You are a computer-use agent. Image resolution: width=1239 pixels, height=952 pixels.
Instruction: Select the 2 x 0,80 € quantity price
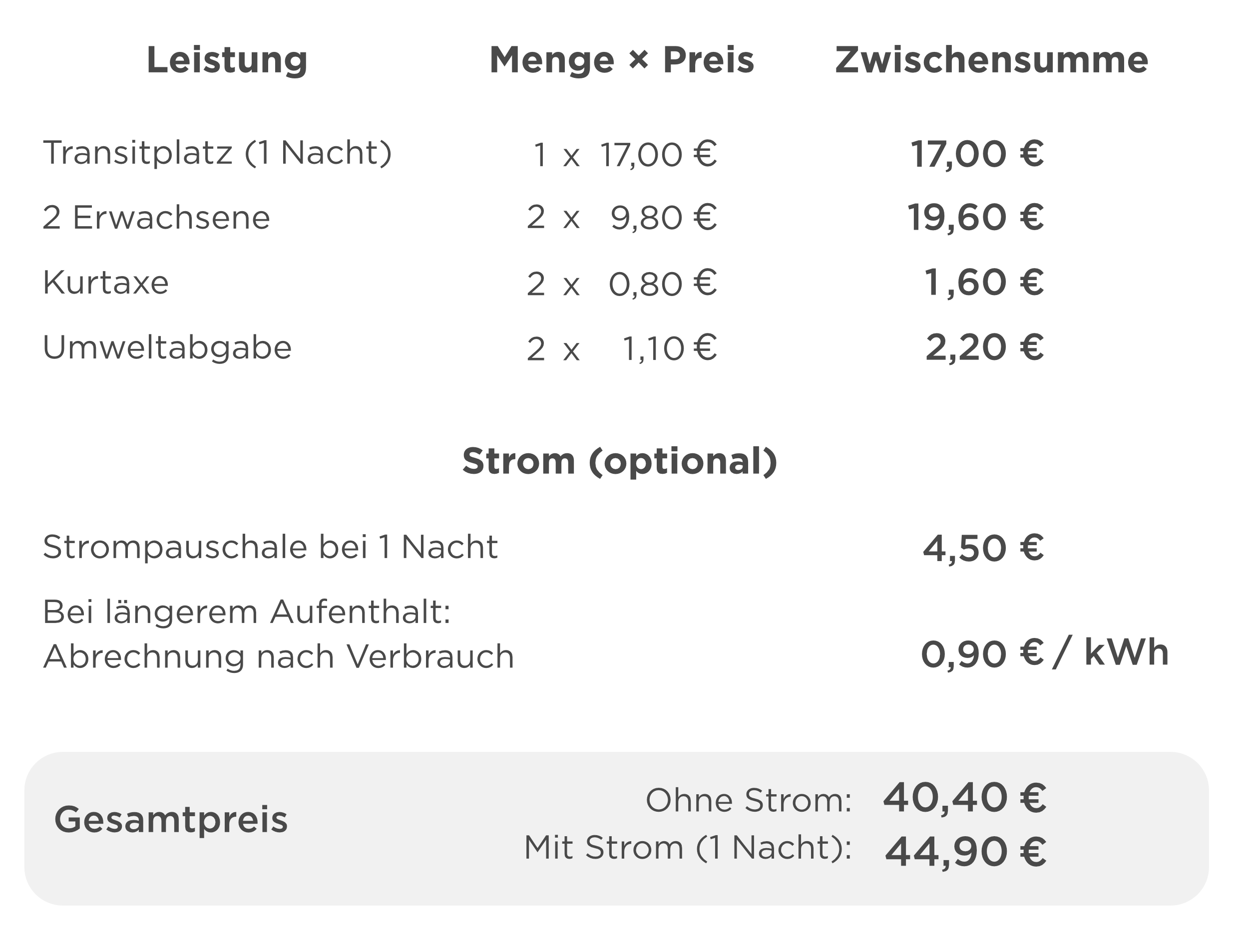tap(621, 283)
